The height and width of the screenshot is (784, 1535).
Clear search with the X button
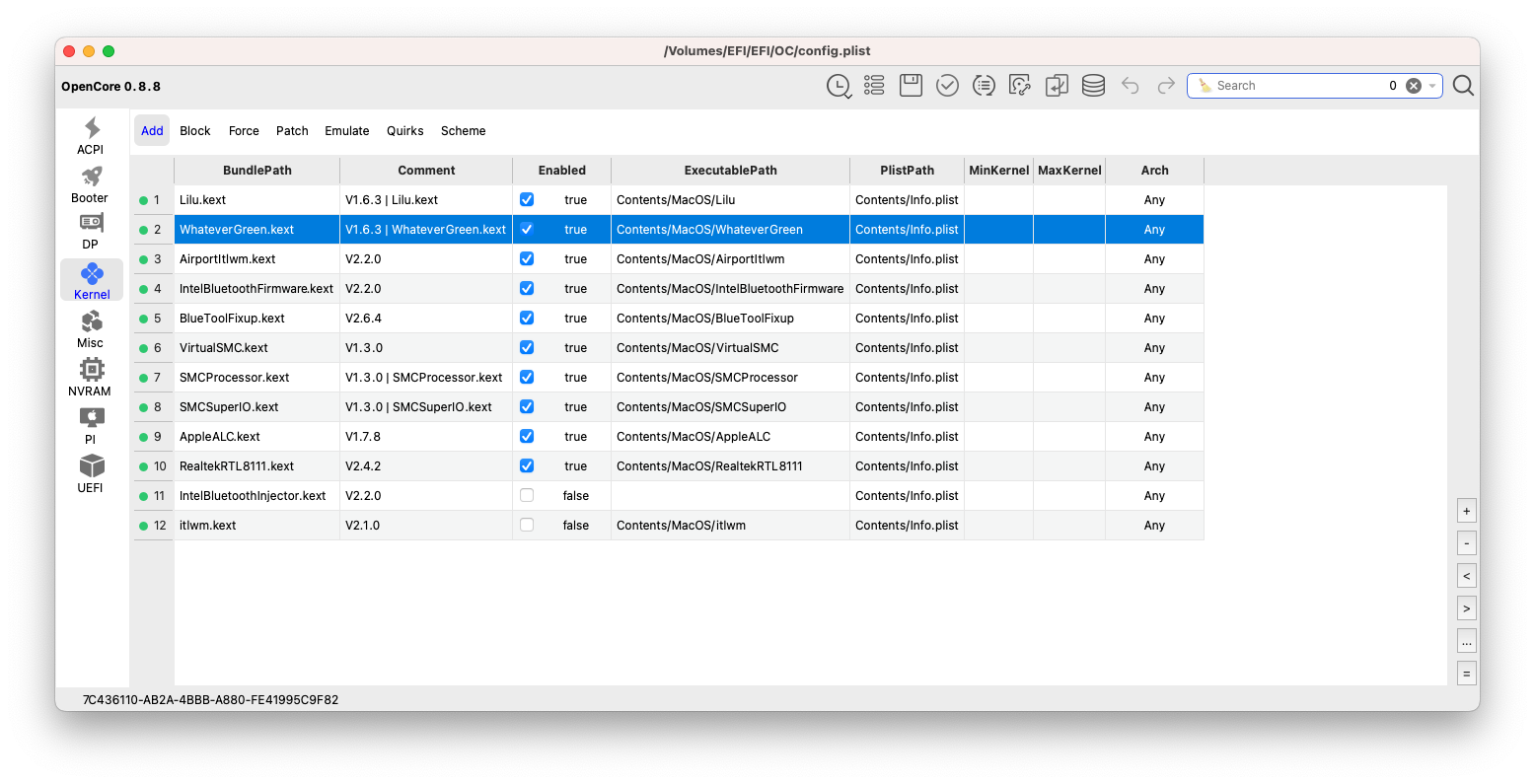1414,86
